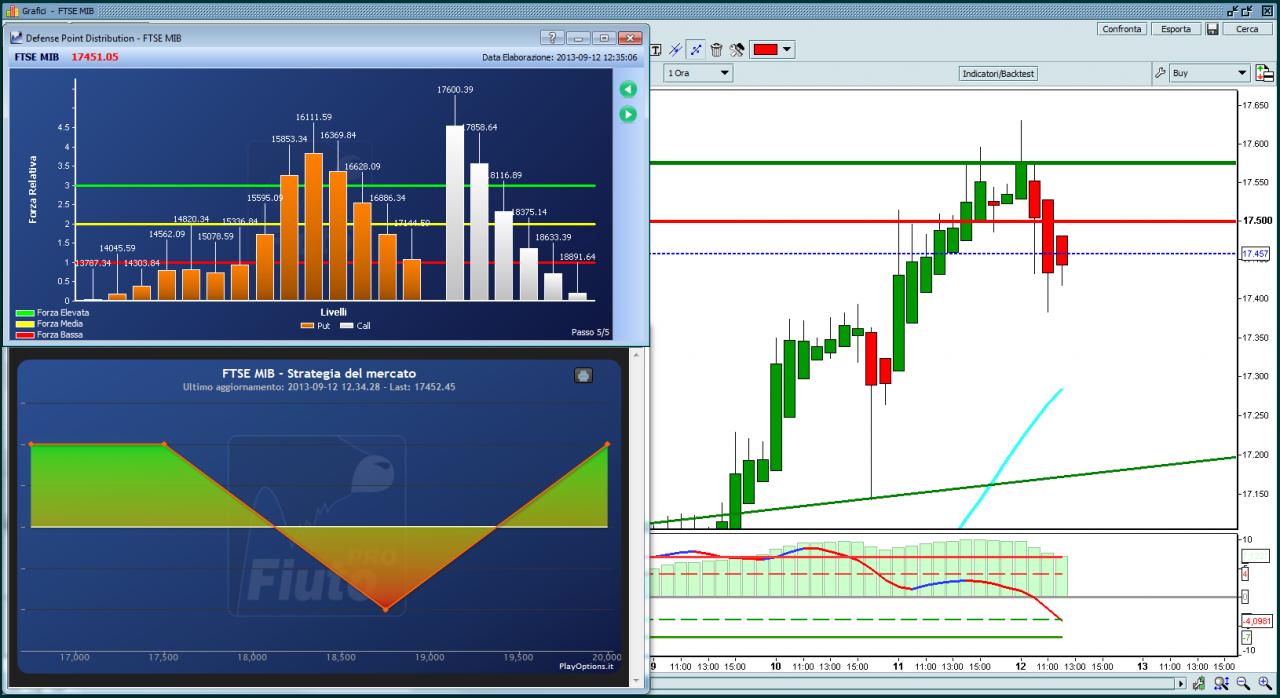Toggle the highlighted trendline drawing tool
Screen dimensions: 1280x698
point(696,49)
